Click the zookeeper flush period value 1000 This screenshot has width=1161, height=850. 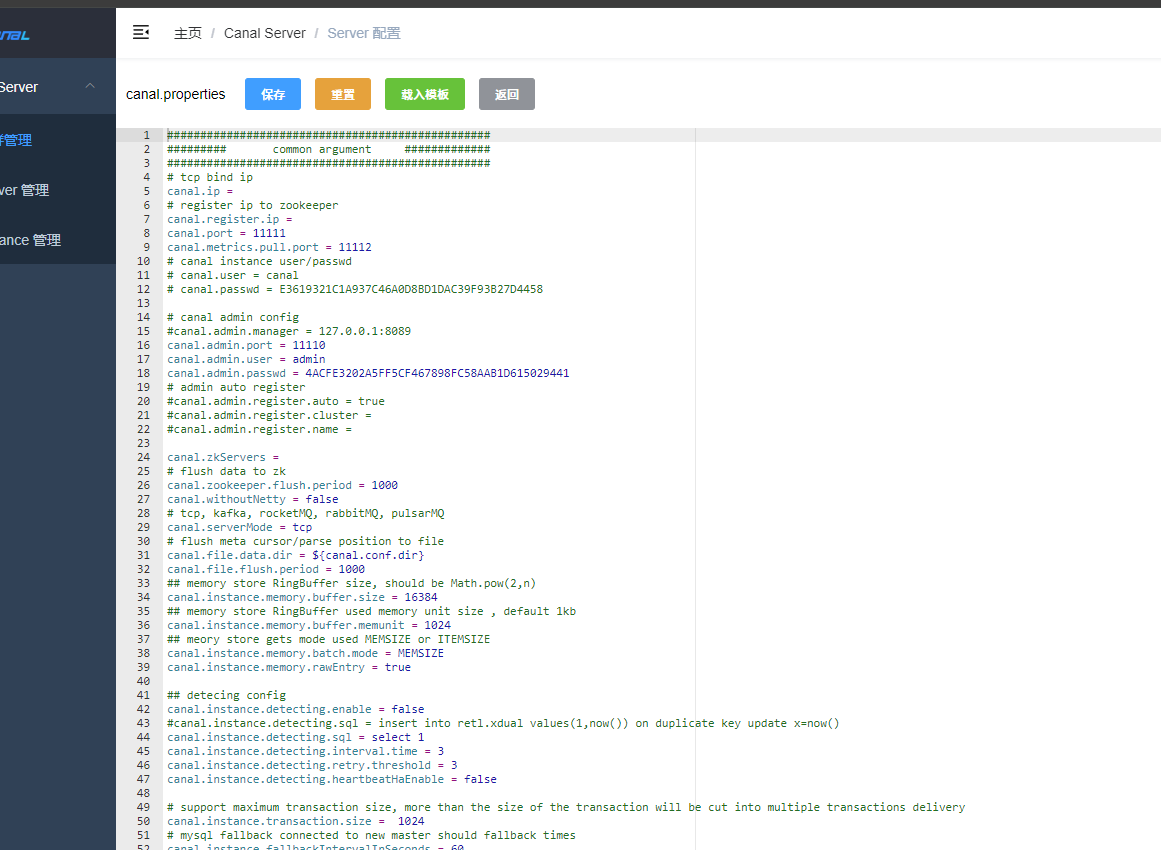384,486
